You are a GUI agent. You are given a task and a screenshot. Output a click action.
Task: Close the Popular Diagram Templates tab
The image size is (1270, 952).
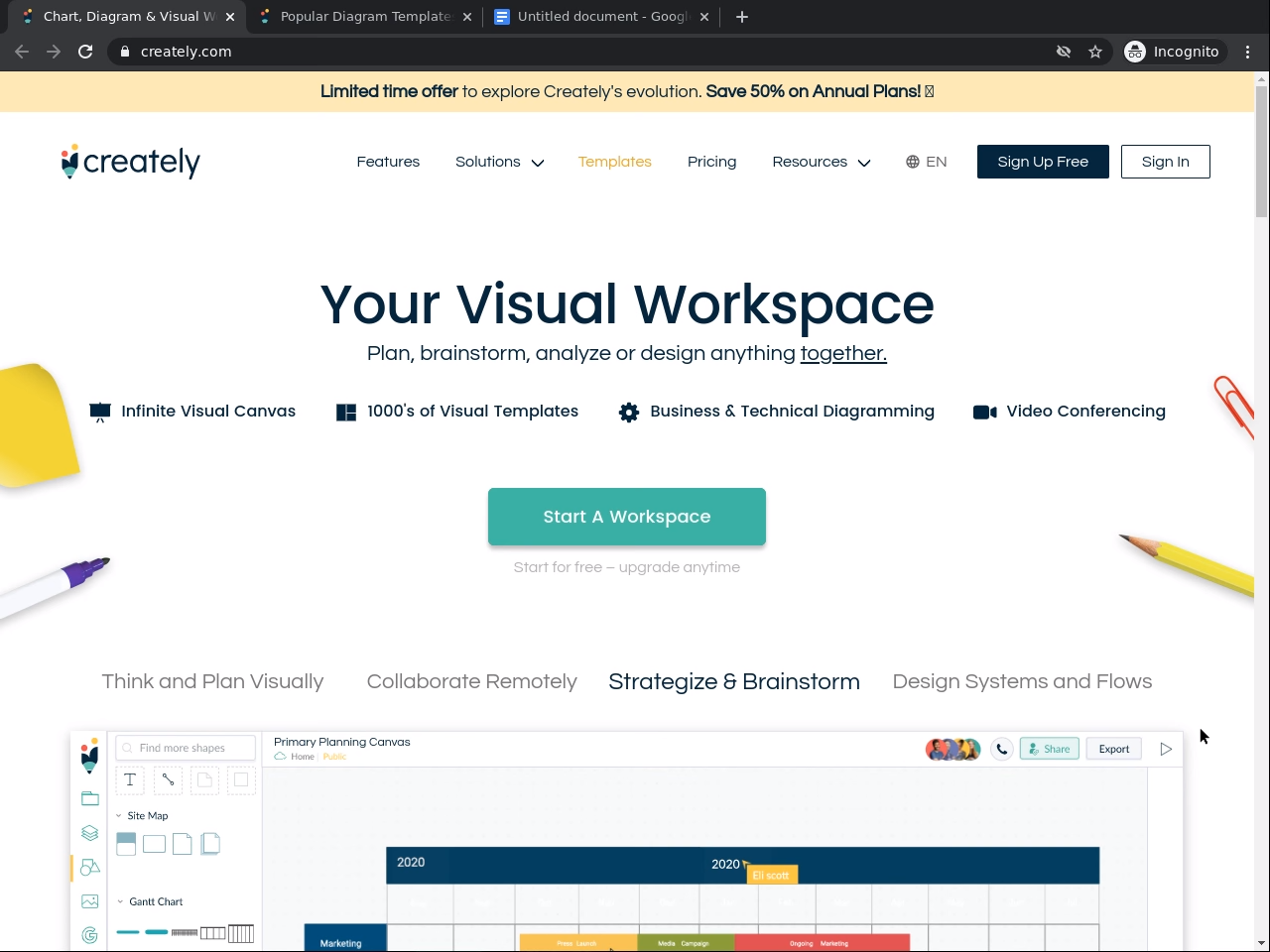coord(467,17)
